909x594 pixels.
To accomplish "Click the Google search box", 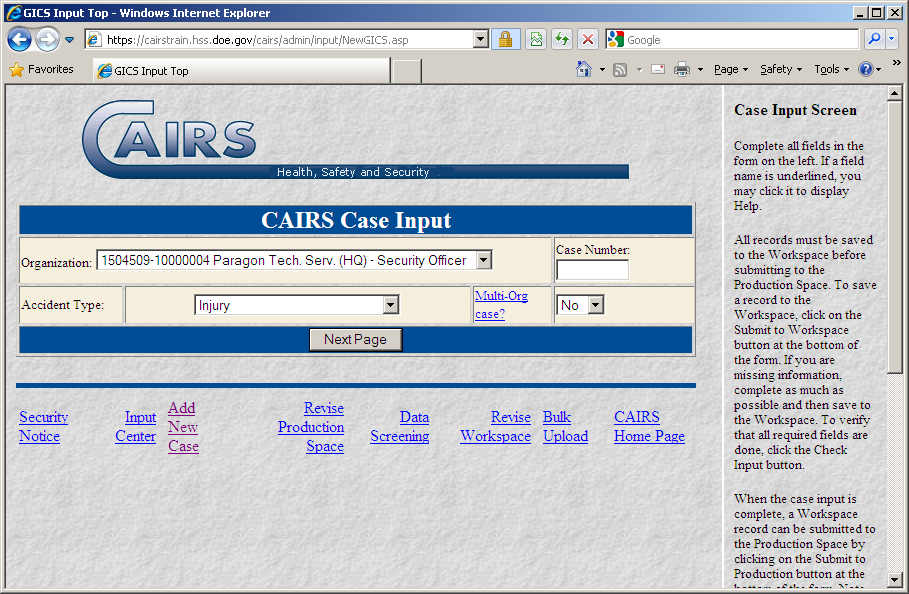I will tap(732, 40).
